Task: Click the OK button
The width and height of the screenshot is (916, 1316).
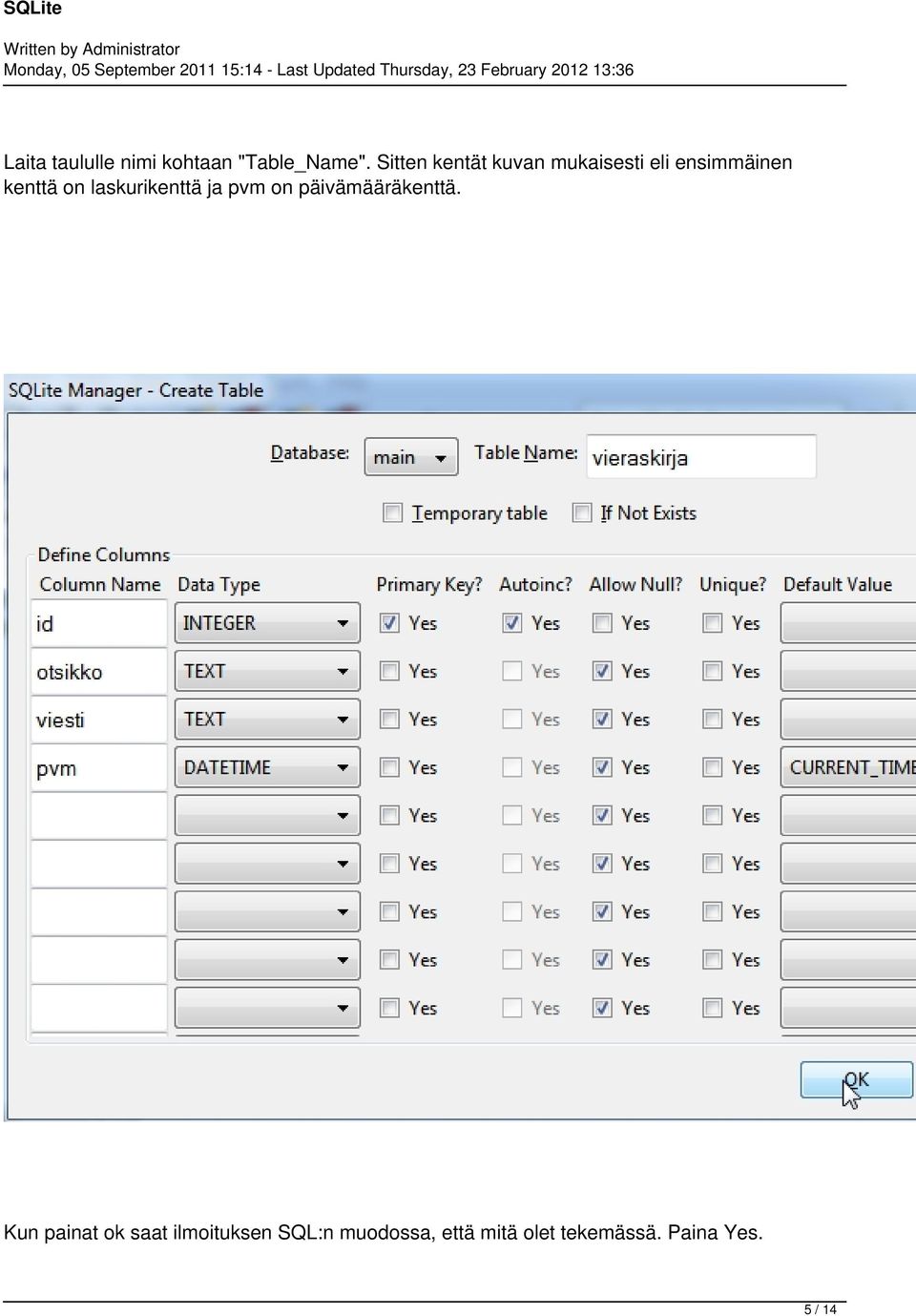Action: pos(856,1079)
